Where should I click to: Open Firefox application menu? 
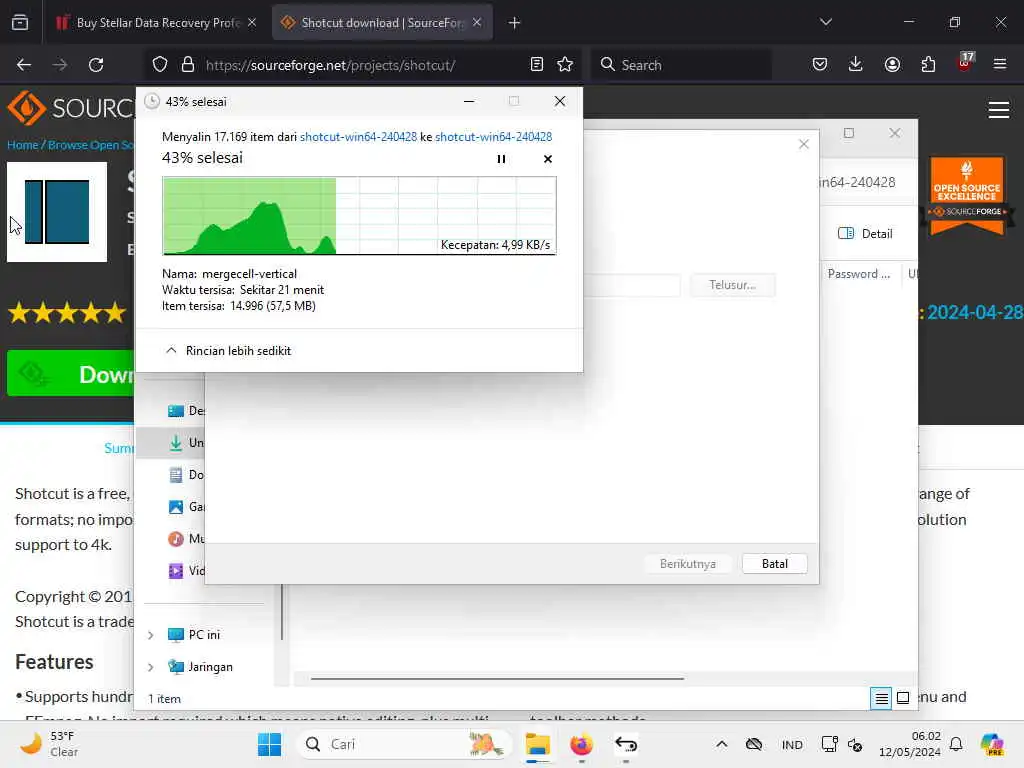999,65
